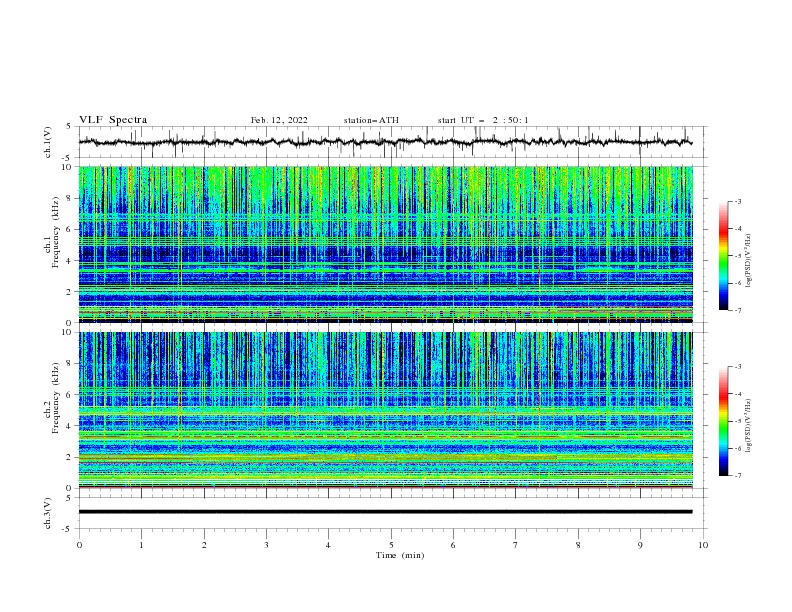792x612 pixels.
Task: Click the "-7" label on ch.1 color bar
Action: tap(738, 310)
